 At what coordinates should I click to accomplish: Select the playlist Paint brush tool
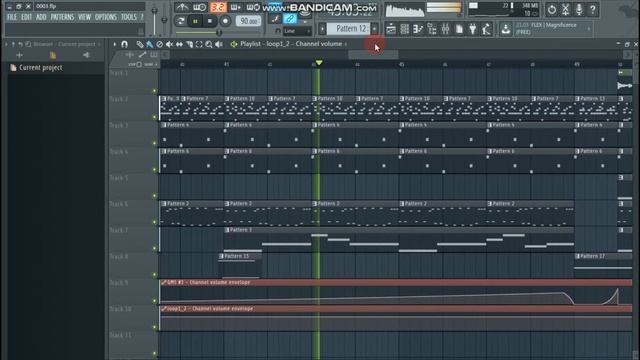click(150, 44)
